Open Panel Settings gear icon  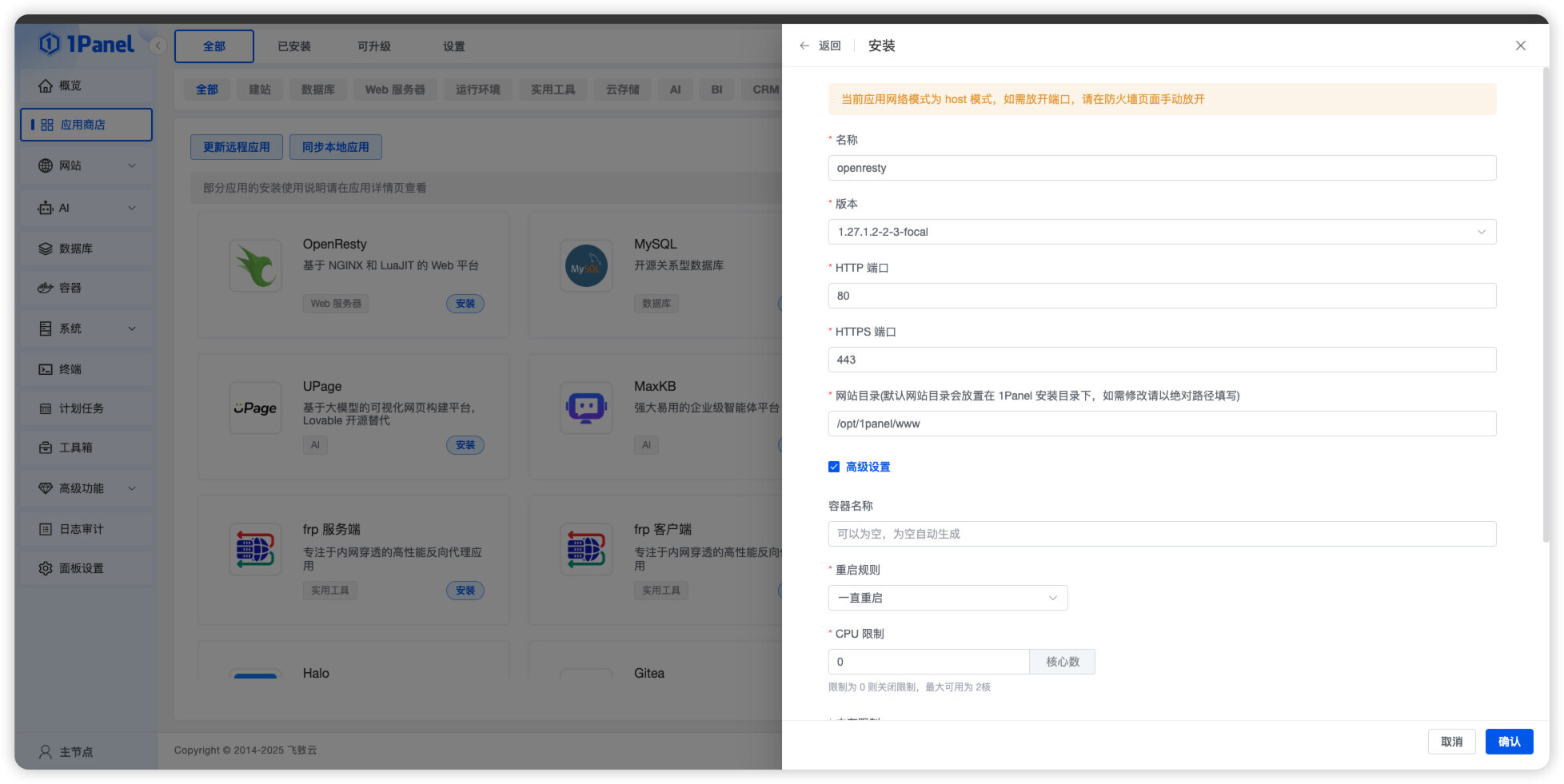click(46, 568)
